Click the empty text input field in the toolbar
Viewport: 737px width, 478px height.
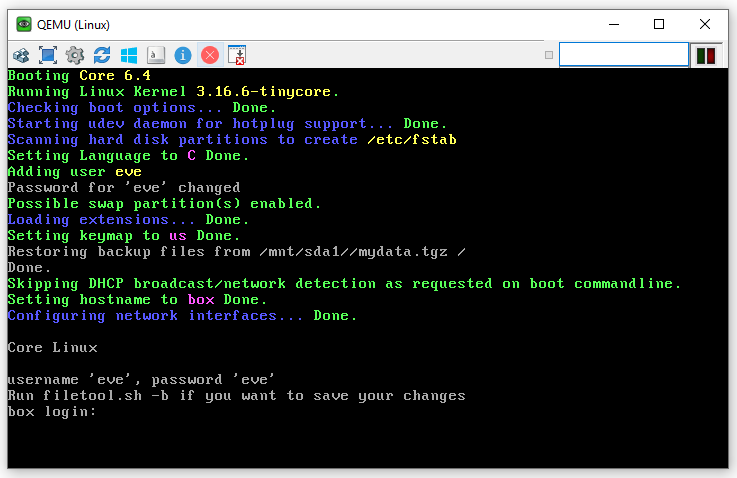(624, 55)
